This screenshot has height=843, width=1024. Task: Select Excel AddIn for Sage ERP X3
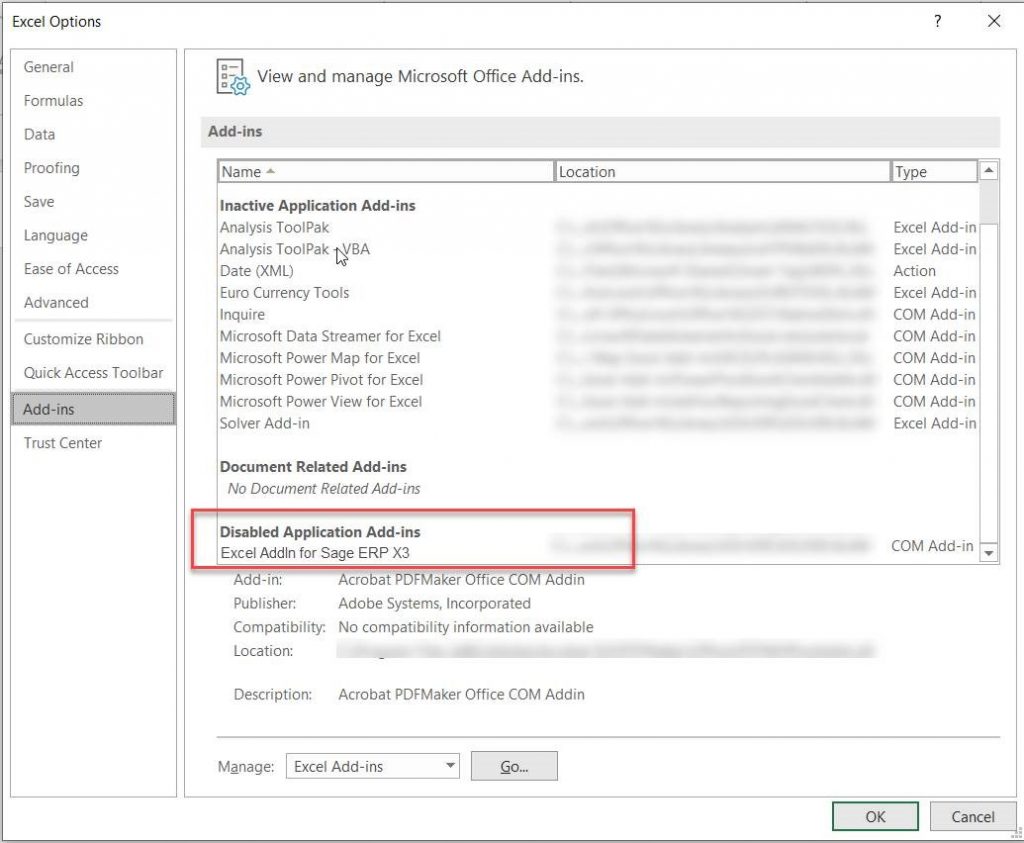(598, 552)
